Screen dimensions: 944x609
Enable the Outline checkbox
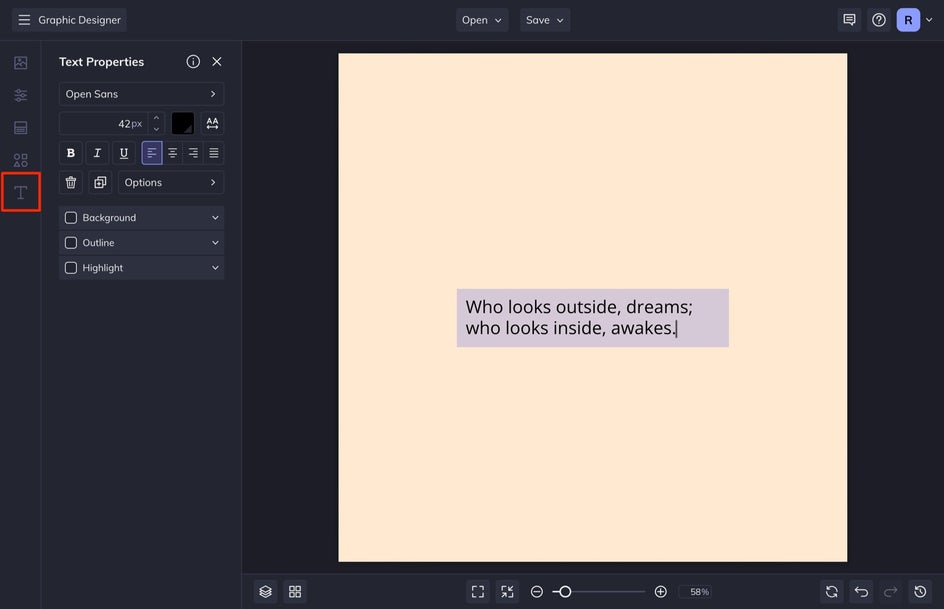point(71,243)
